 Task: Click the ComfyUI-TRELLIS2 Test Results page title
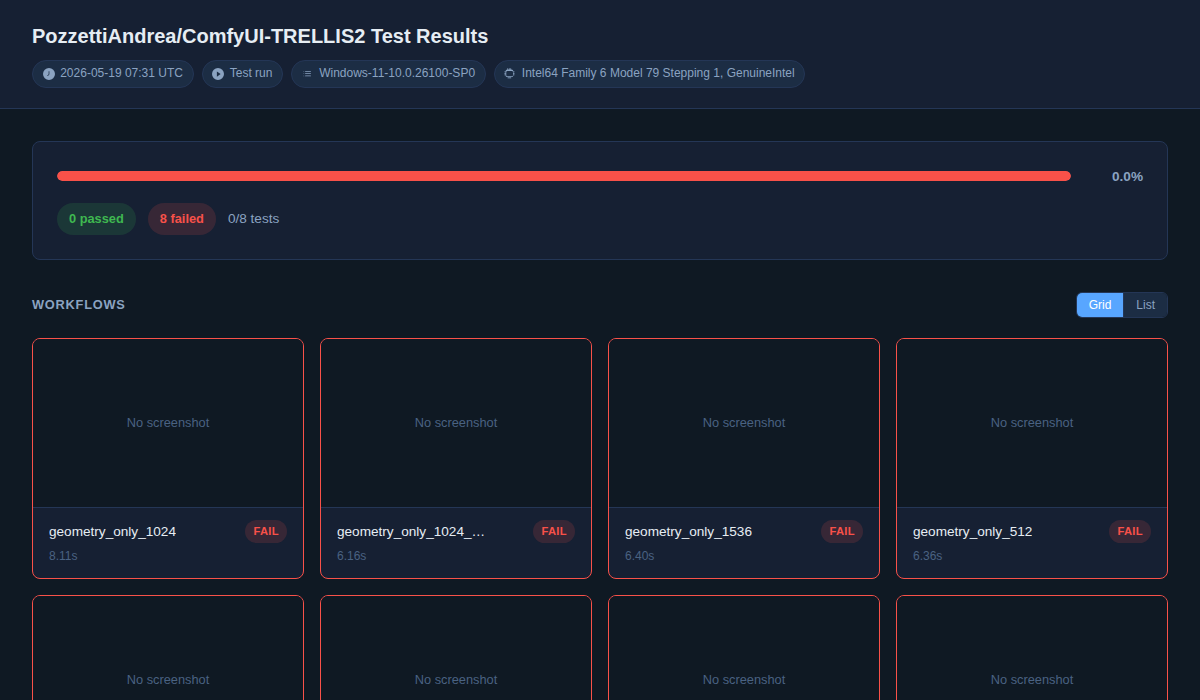260,36
